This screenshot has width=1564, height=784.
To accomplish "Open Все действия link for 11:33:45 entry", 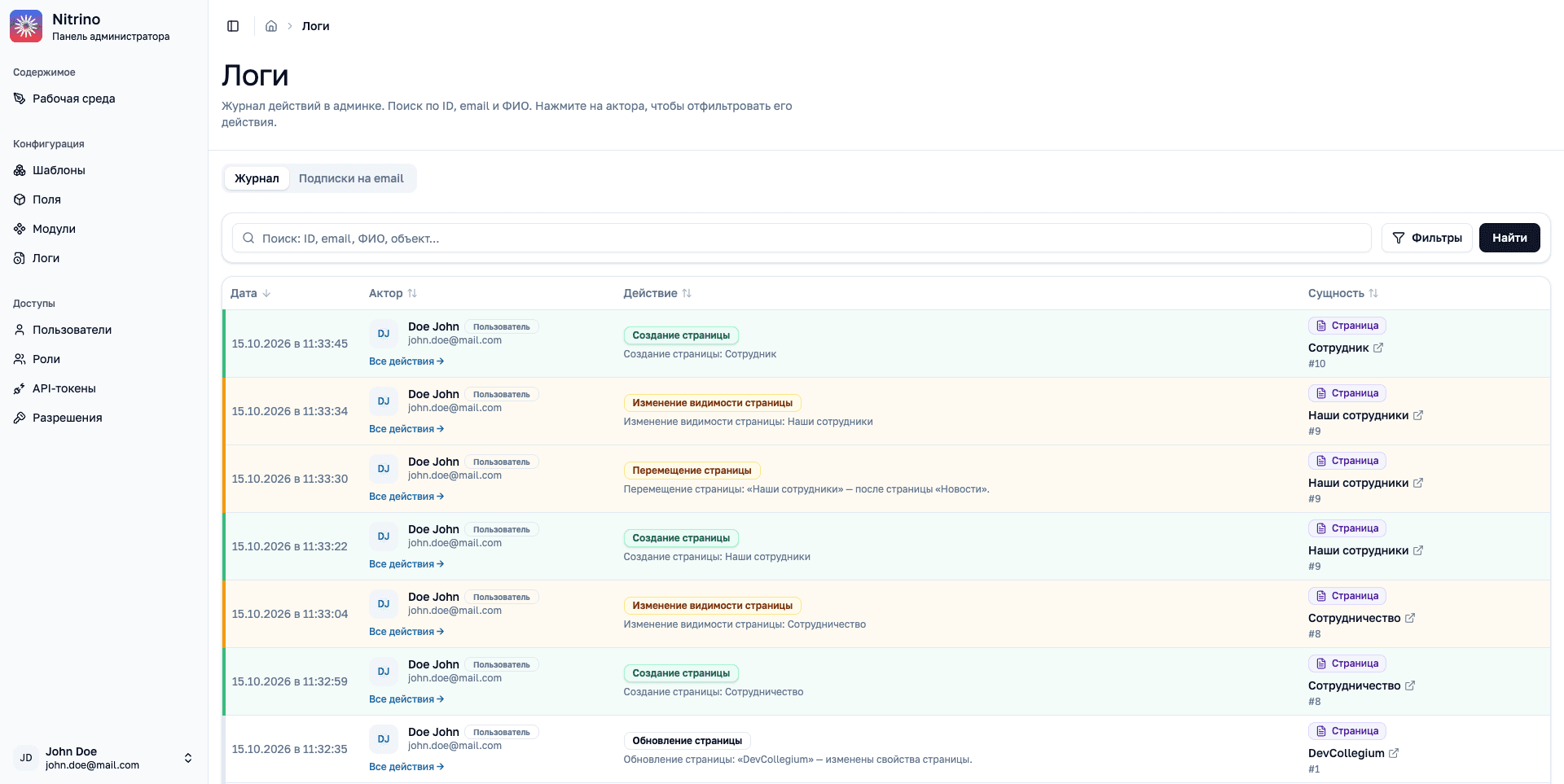I will click(x=406, y=361).
